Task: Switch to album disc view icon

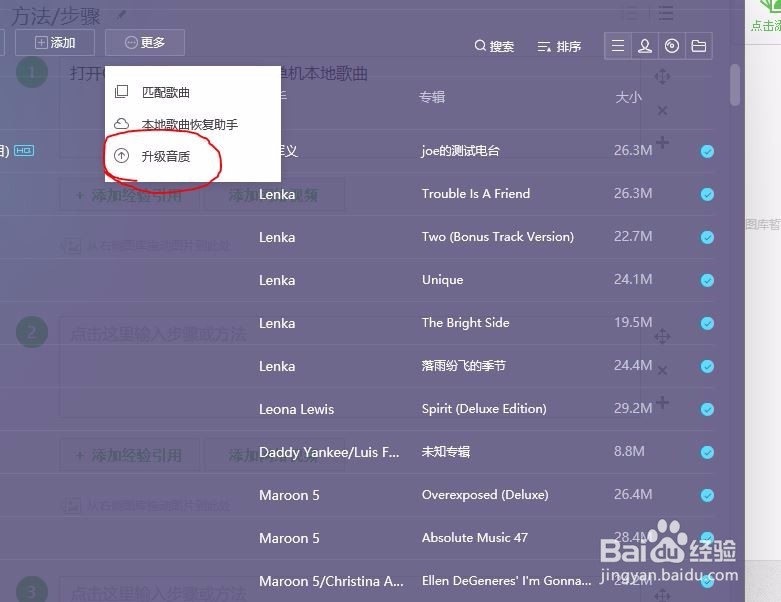Action: pos(672,46)
